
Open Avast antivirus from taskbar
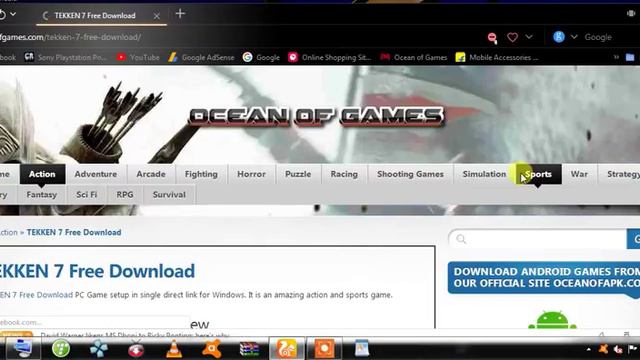point(212,349)
